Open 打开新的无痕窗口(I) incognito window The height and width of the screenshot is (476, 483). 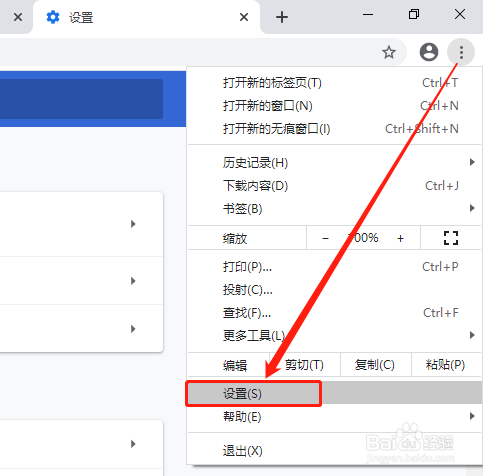coord(334,129)
